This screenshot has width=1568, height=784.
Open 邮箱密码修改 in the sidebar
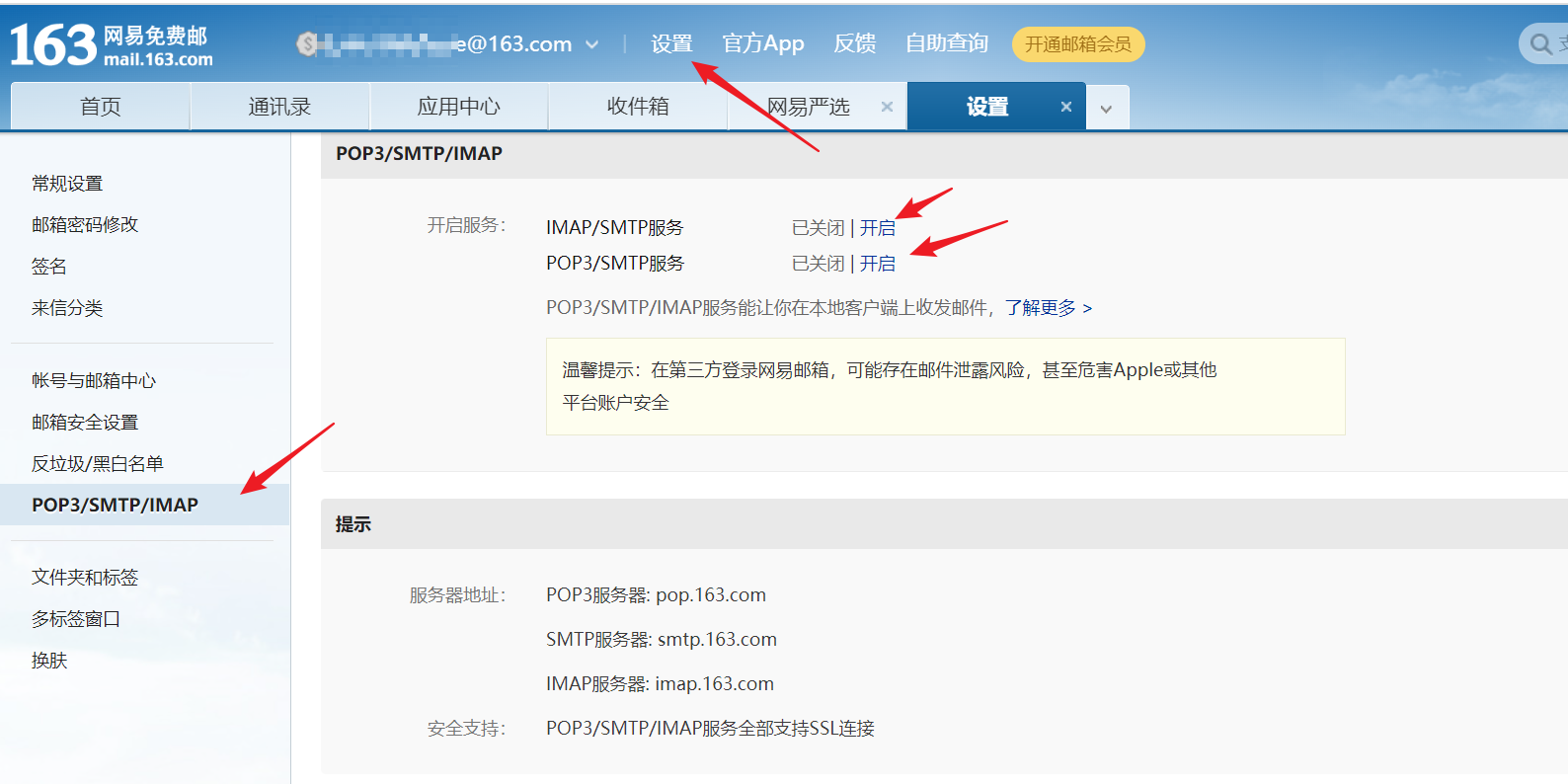pyautogui.click(x=85, y=225)
